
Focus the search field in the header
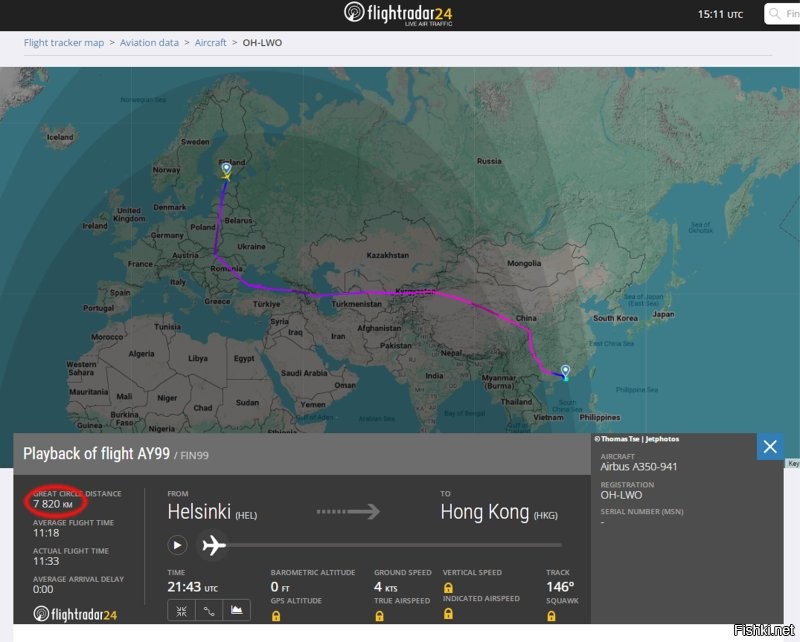(782, 14)
